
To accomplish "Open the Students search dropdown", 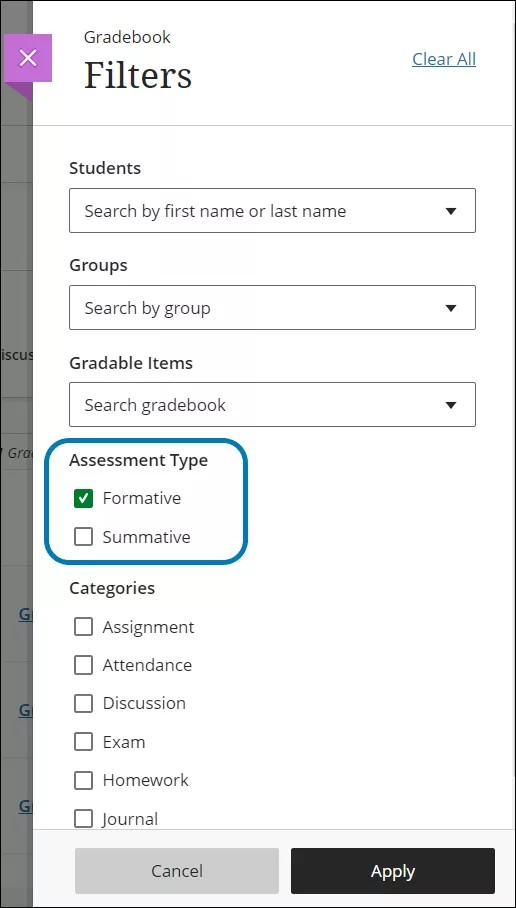I will point(272,211).
